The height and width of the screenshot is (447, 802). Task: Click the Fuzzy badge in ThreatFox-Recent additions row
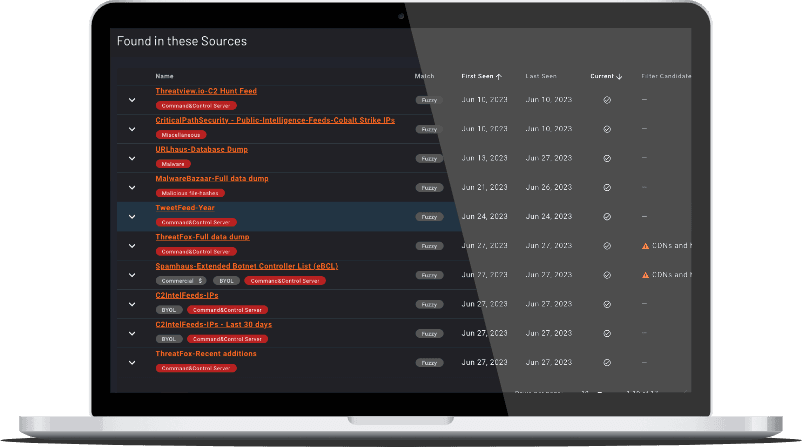pyautogui.click(x=429, y=363)
